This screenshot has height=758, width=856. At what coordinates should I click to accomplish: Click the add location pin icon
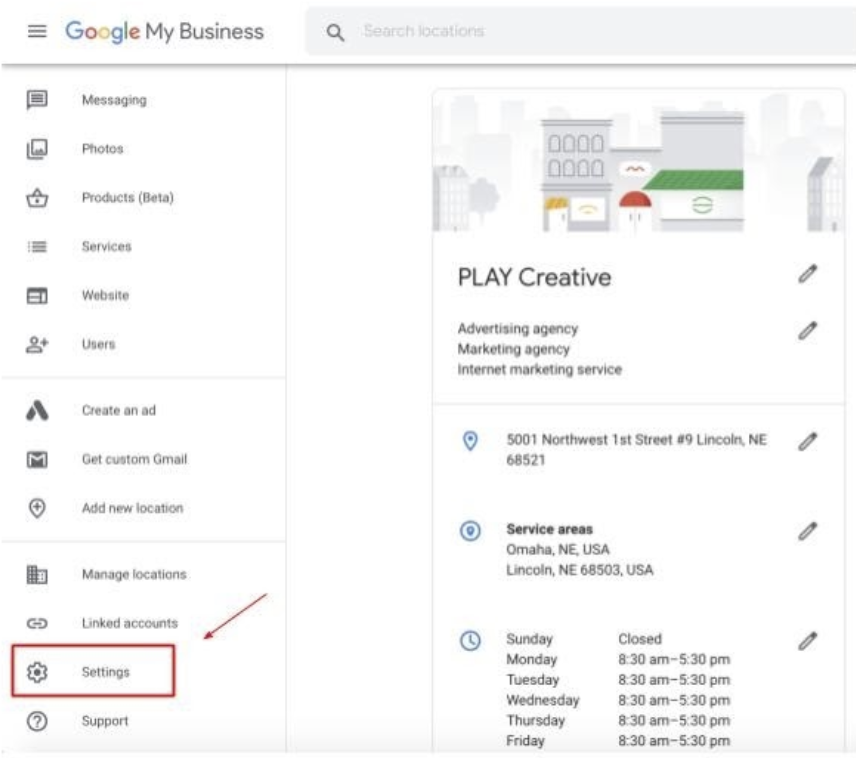click(37, 508)
